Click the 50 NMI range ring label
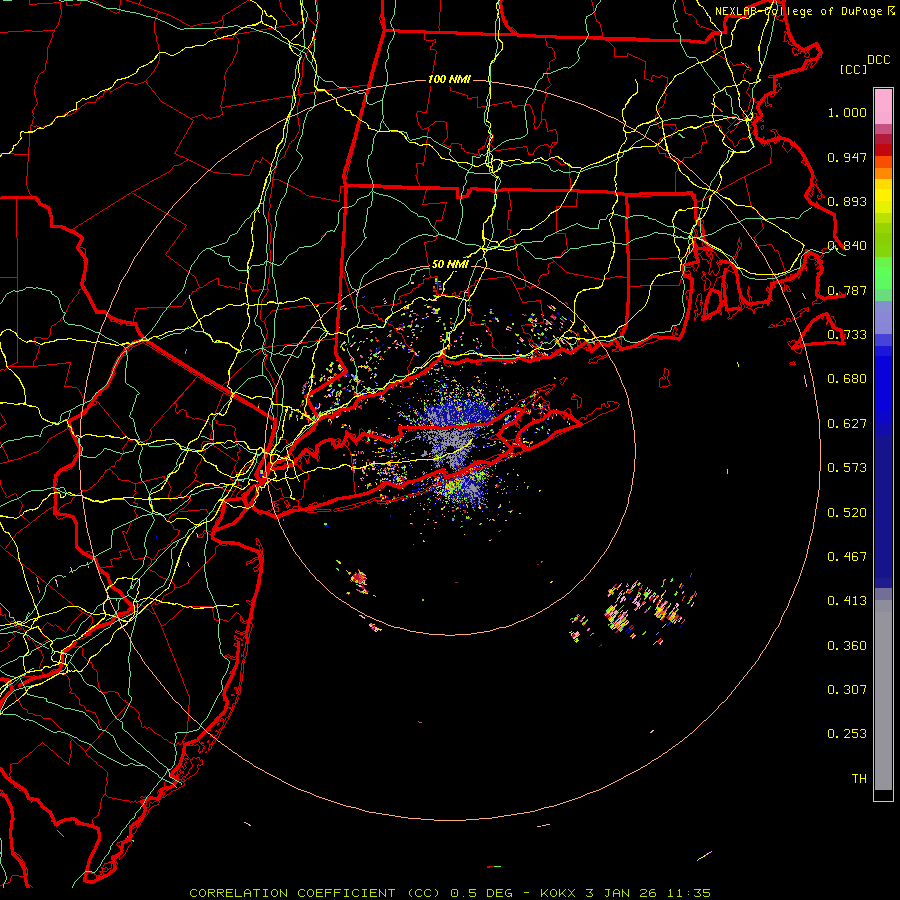 point(450,265)
